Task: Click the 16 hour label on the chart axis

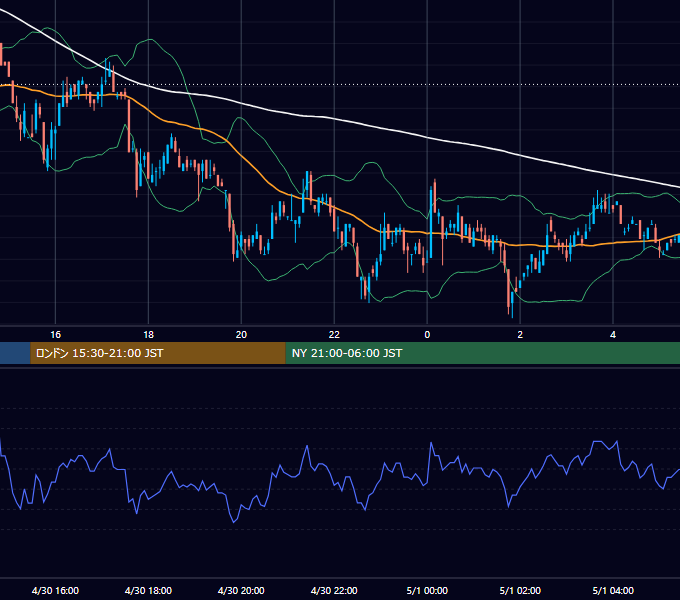Action: (56, 335)
